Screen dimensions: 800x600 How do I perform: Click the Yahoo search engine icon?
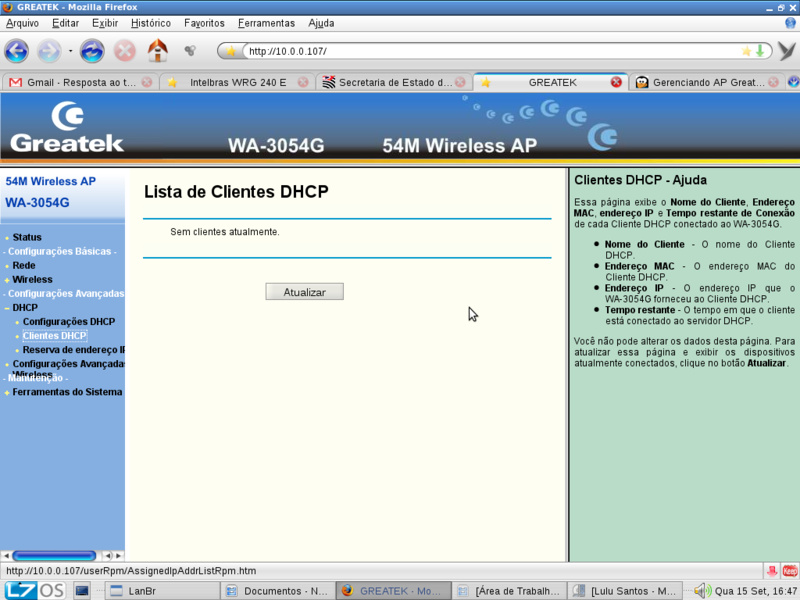787,51
